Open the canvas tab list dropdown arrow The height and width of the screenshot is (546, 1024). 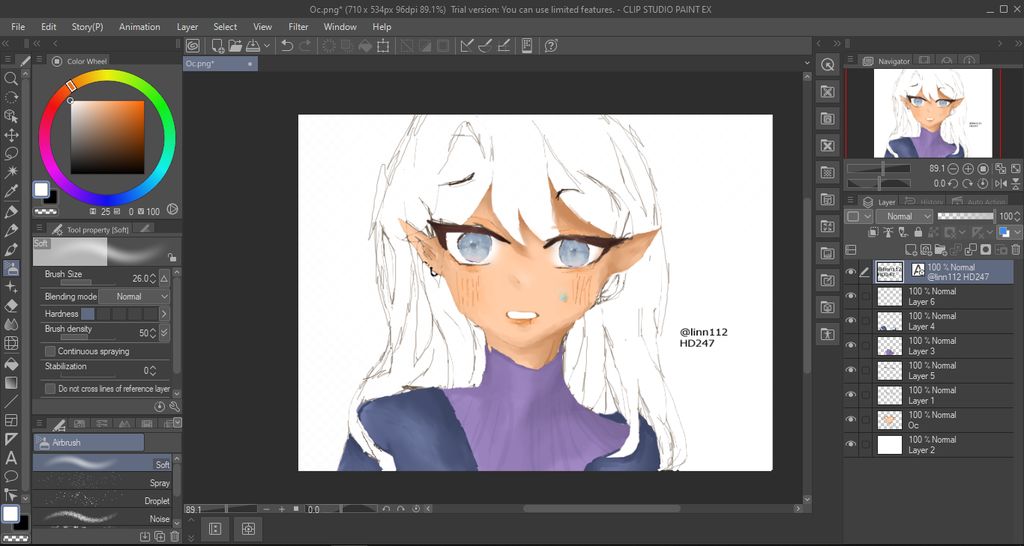(x=807, y=63)
